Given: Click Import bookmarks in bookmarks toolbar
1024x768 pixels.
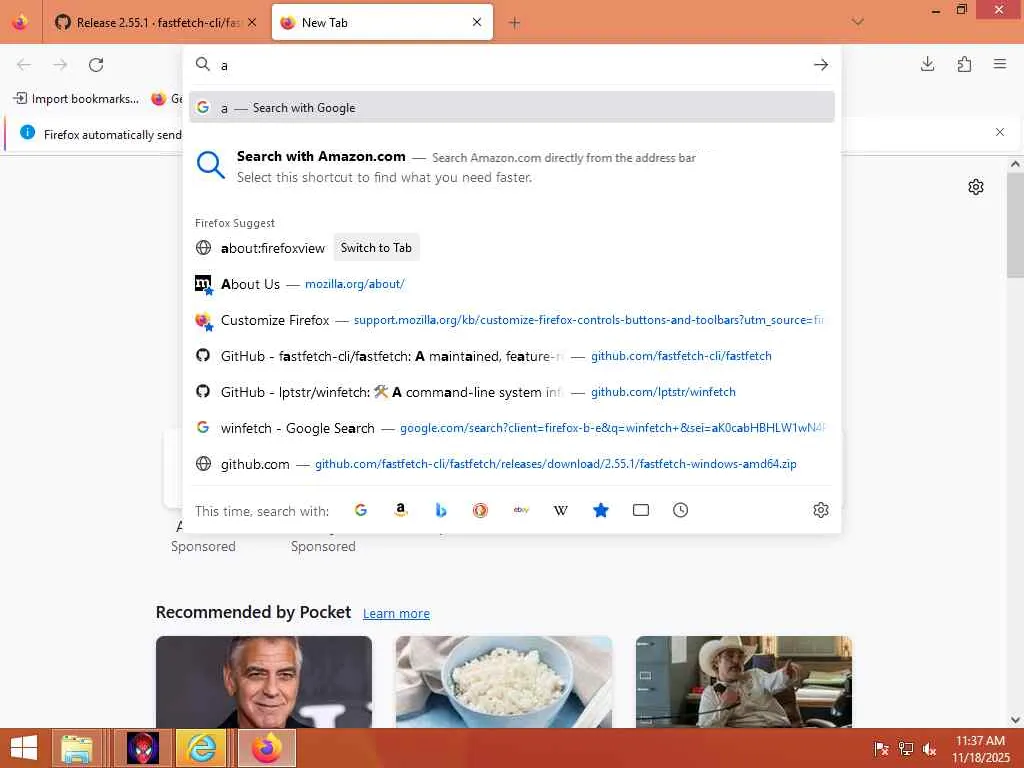Looking at the screenshot, I should point(76,99).
